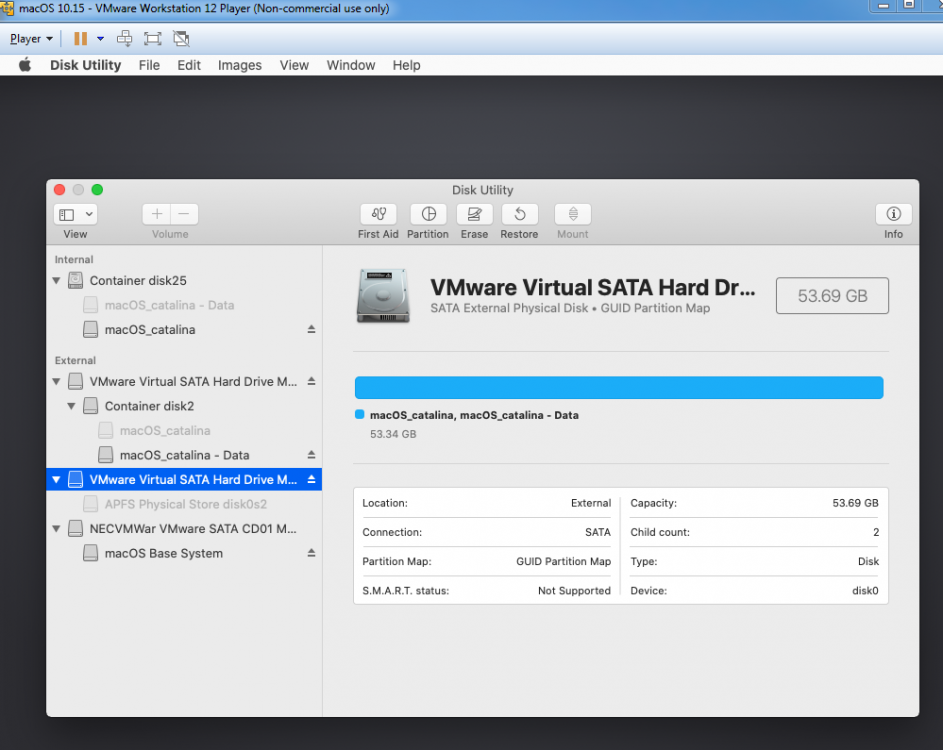The width and height of the screenshot is (943, 750).
Task: Click the Child count value "2"
Action: 876,532
